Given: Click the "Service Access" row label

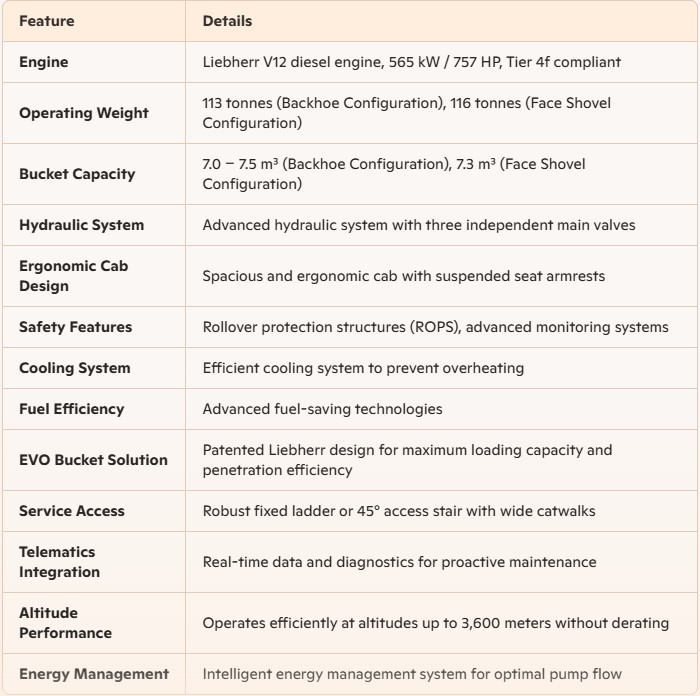Looking at the screenshot, I should coord(71,511).
